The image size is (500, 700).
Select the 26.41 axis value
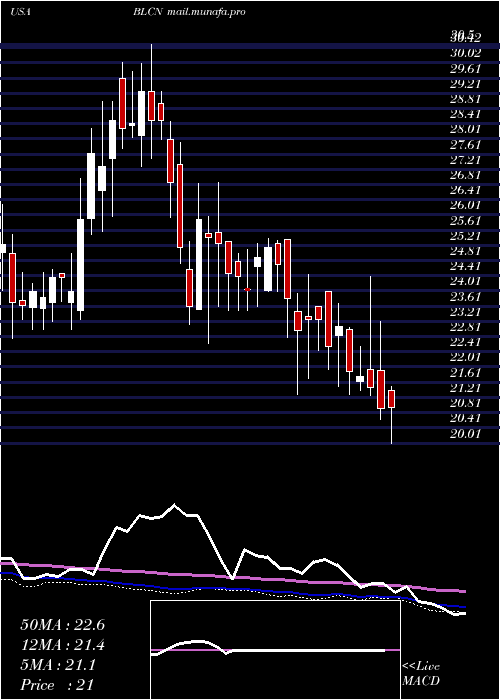pyautogui.click(x=466, y=190)
